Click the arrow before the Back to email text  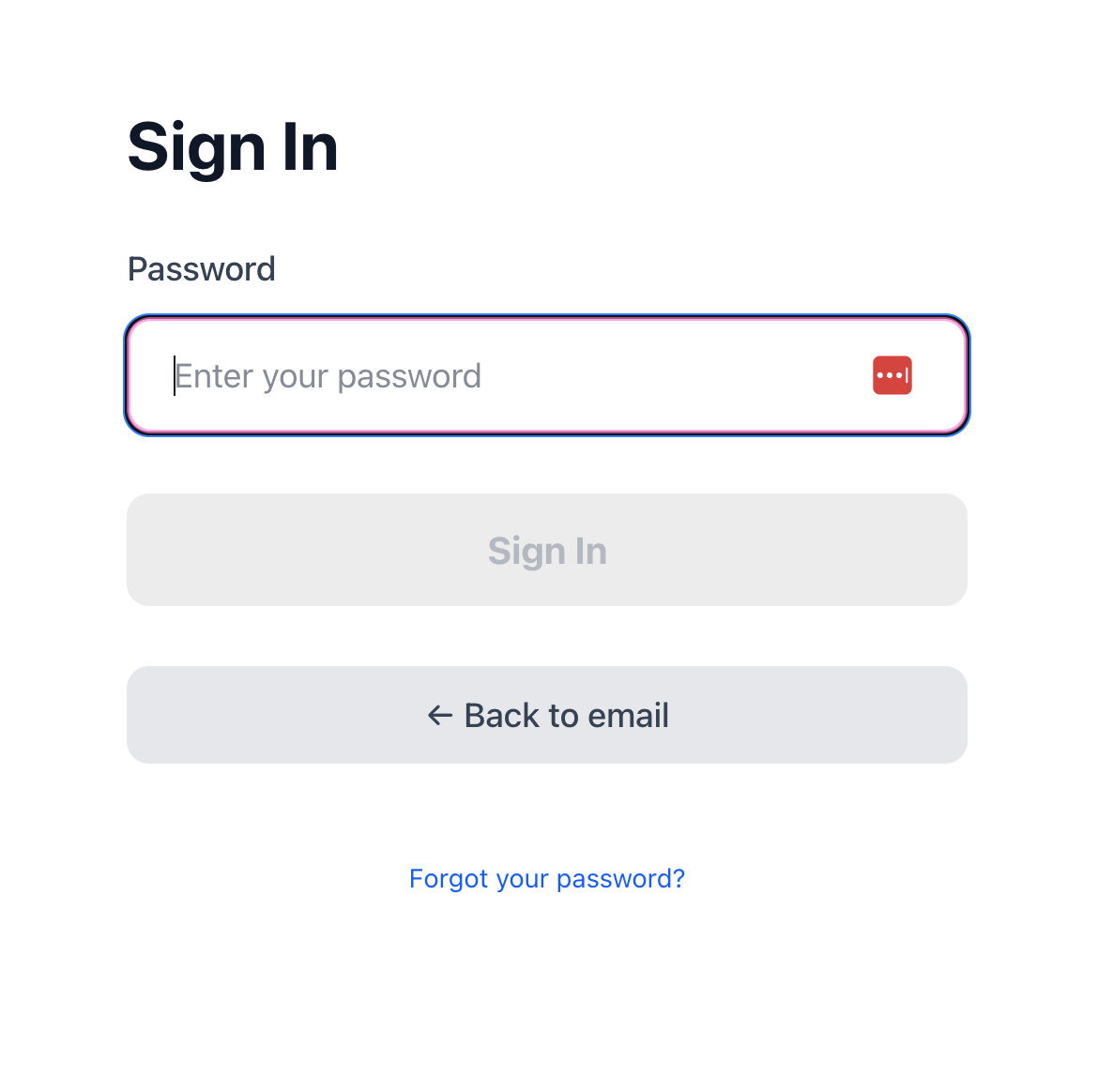439,715
